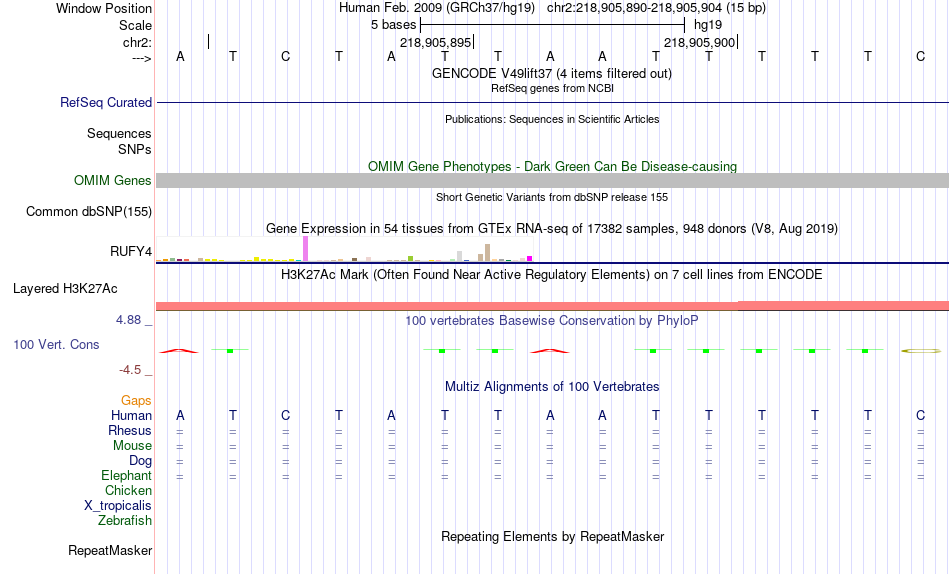The height and width of the screenshot is (574, 950).
Task: Click the Zebrafish species row label
Action: point(125,520)
